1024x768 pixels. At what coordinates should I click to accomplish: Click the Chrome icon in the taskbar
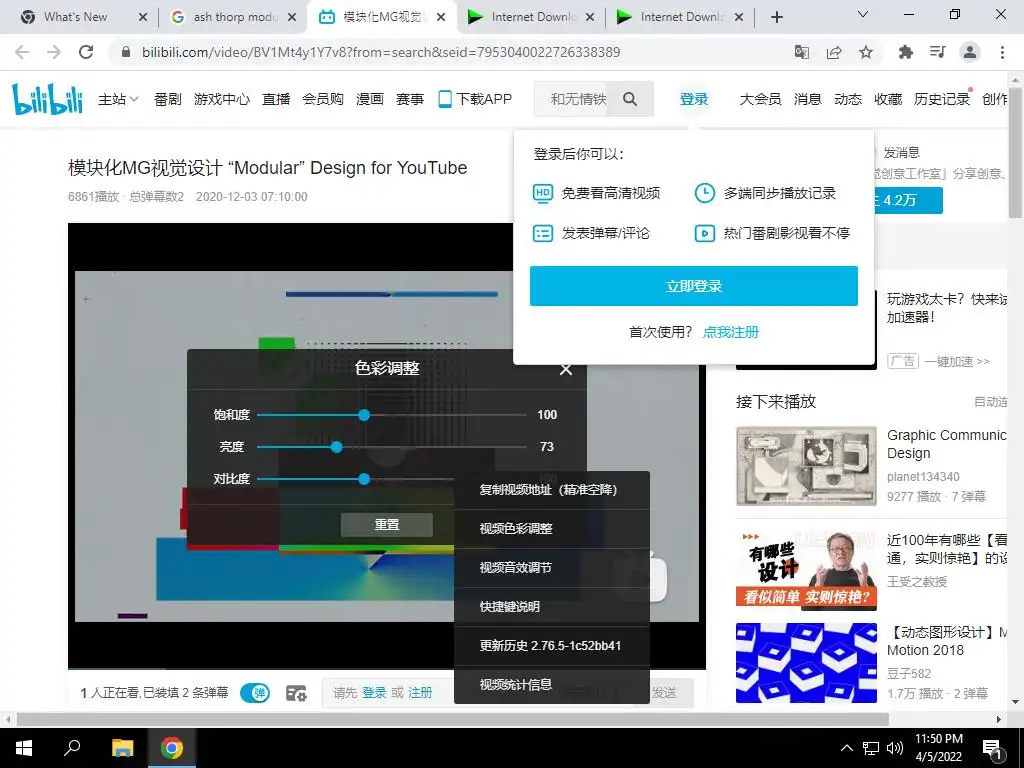(x=172, y=748)
